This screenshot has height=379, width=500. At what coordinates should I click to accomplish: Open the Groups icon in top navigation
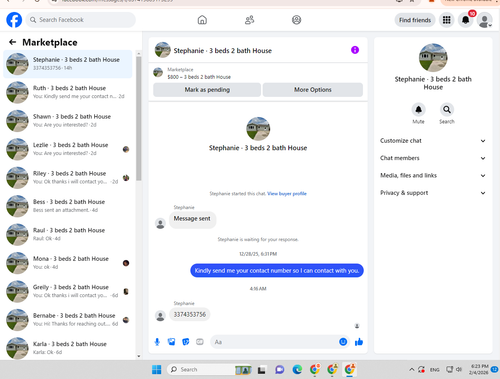click(x=296, y=20)
